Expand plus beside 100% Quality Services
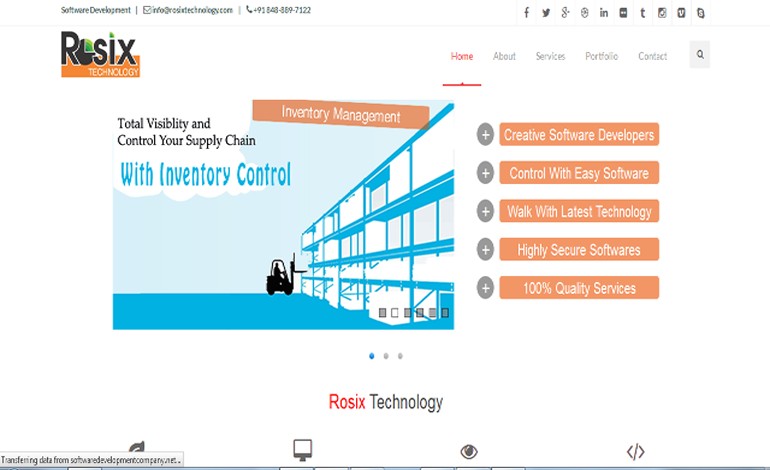The width and height of the screenshot is (770, 470). click(x=485, y=288)
